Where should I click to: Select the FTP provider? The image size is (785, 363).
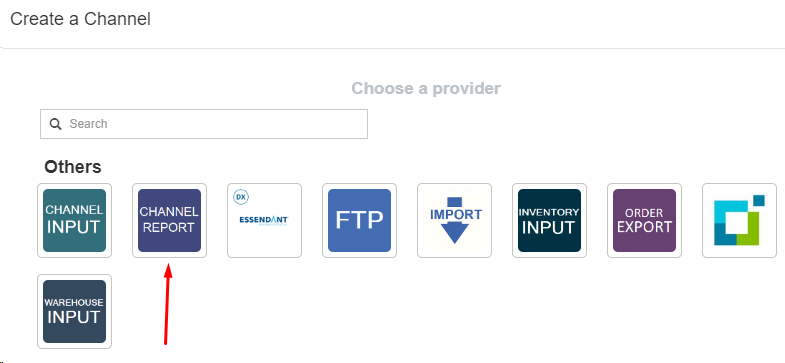[x=359, y=220]
